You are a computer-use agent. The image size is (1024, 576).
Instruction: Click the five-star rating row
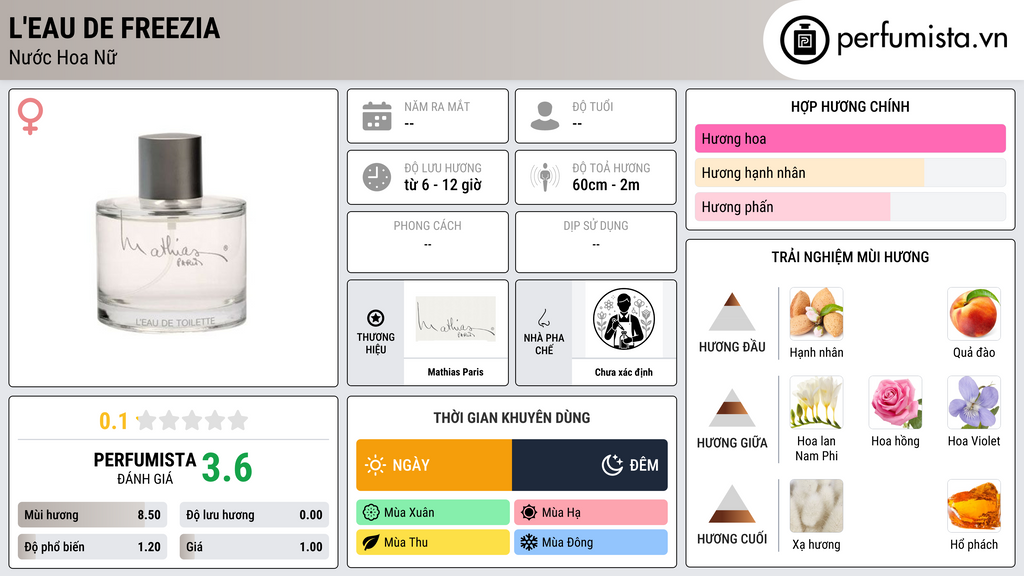[x=193, y=421]
